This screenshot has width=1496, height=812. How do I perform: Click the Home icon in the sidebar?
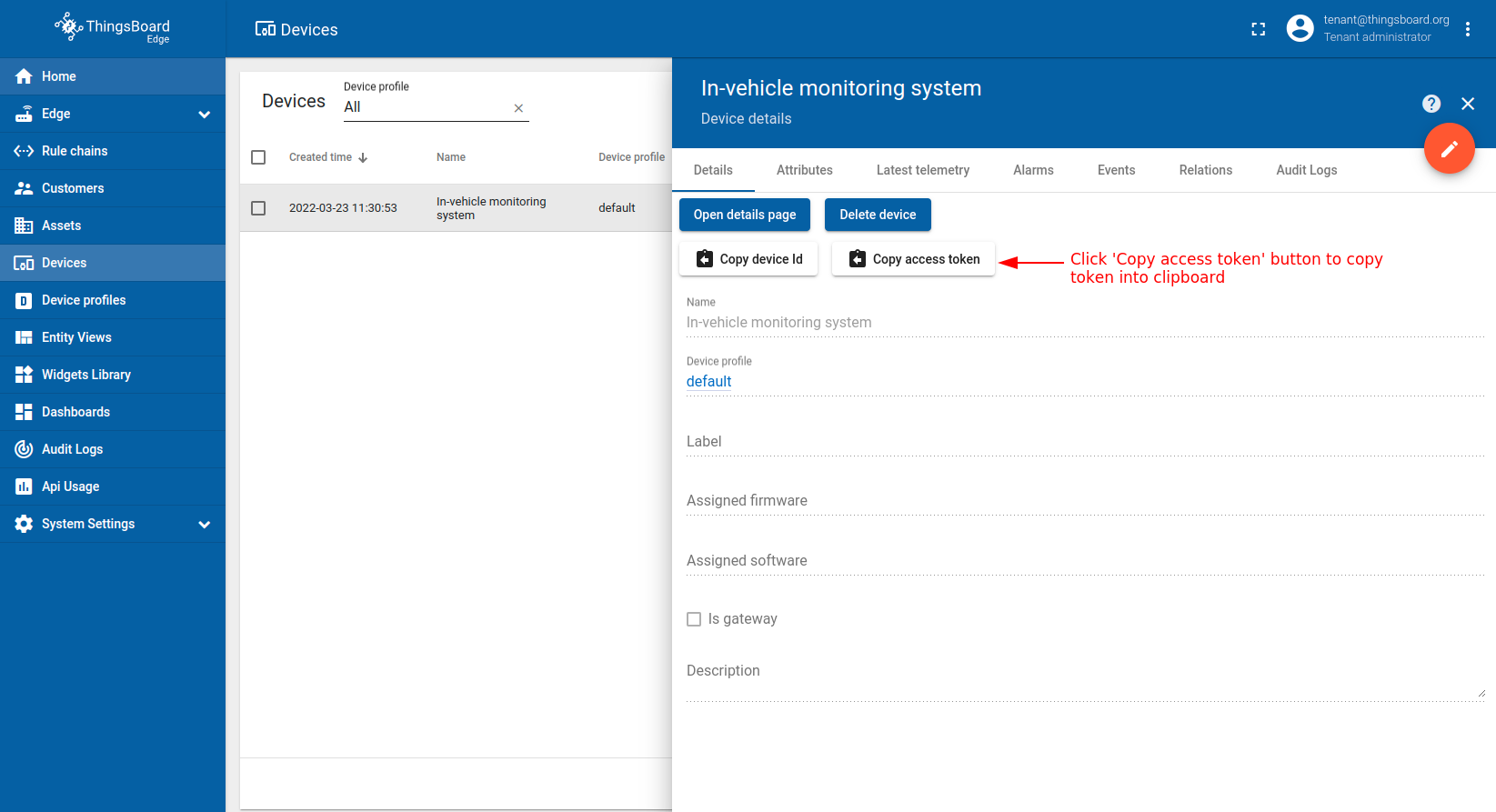click(24, 76)
